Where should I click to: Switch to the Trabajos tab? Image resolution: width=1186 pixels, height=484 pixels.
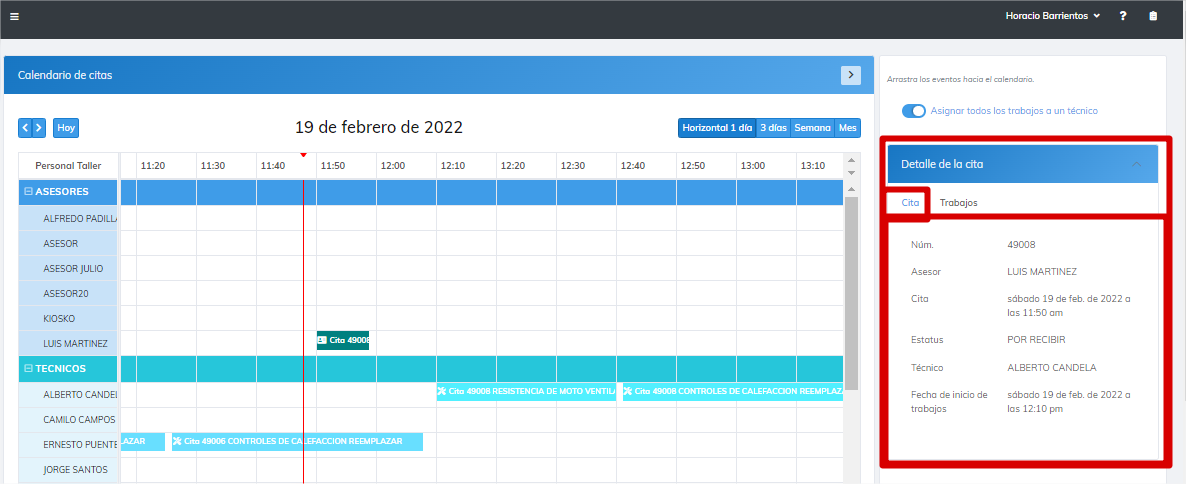pos(958,203)
